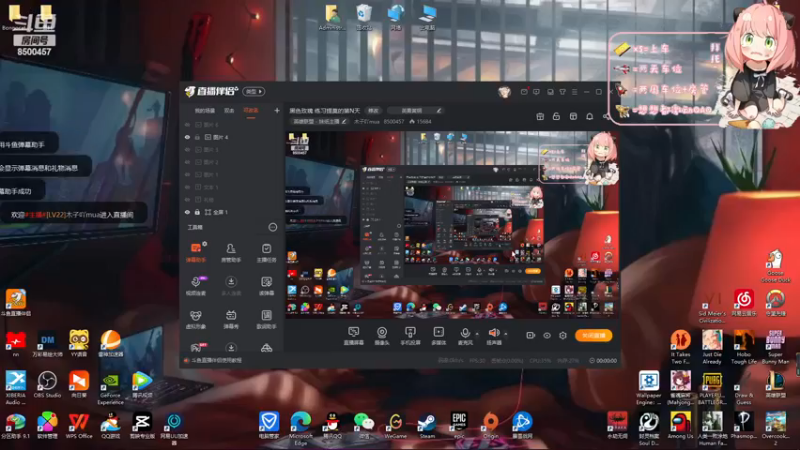Screen dimensions: 800x450
Task: Click the record video icon beside settings
Action: [531, 335]
